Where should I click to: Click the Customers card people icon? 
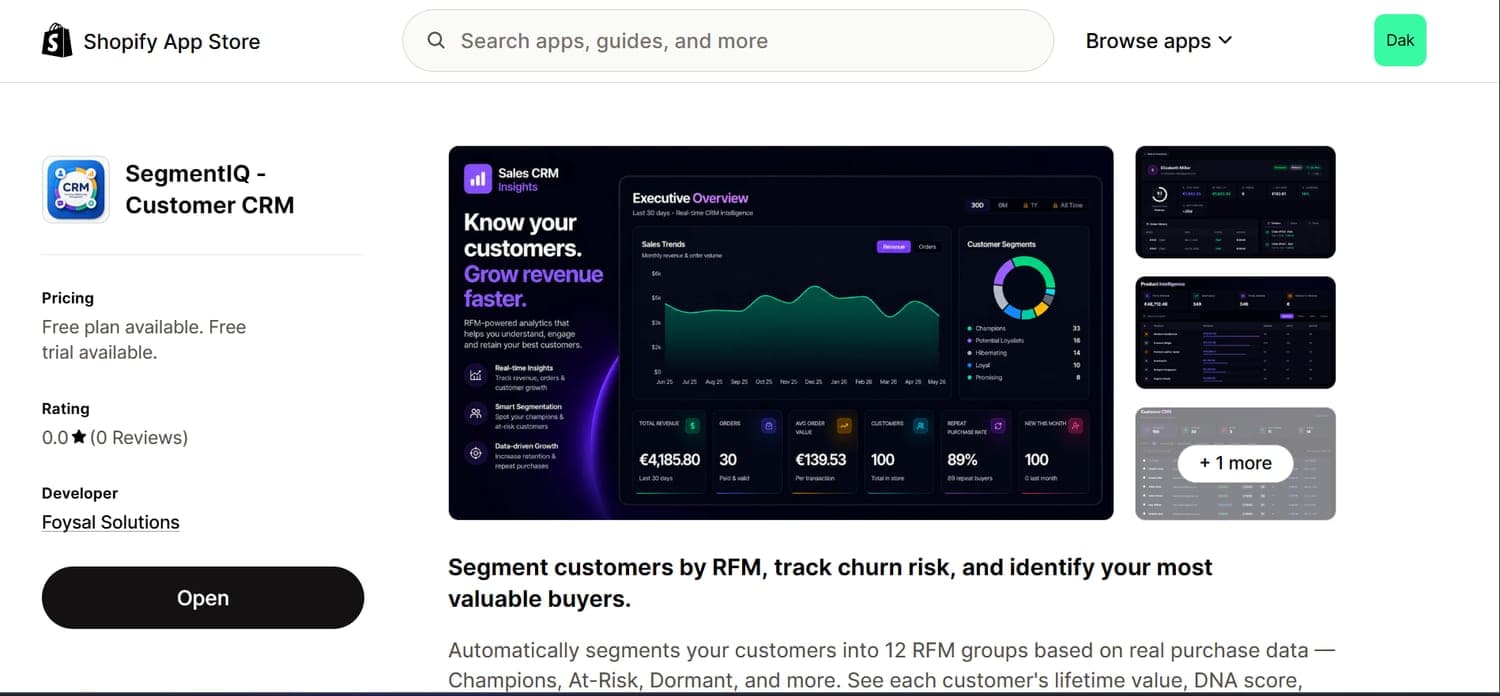pos(920,426)
